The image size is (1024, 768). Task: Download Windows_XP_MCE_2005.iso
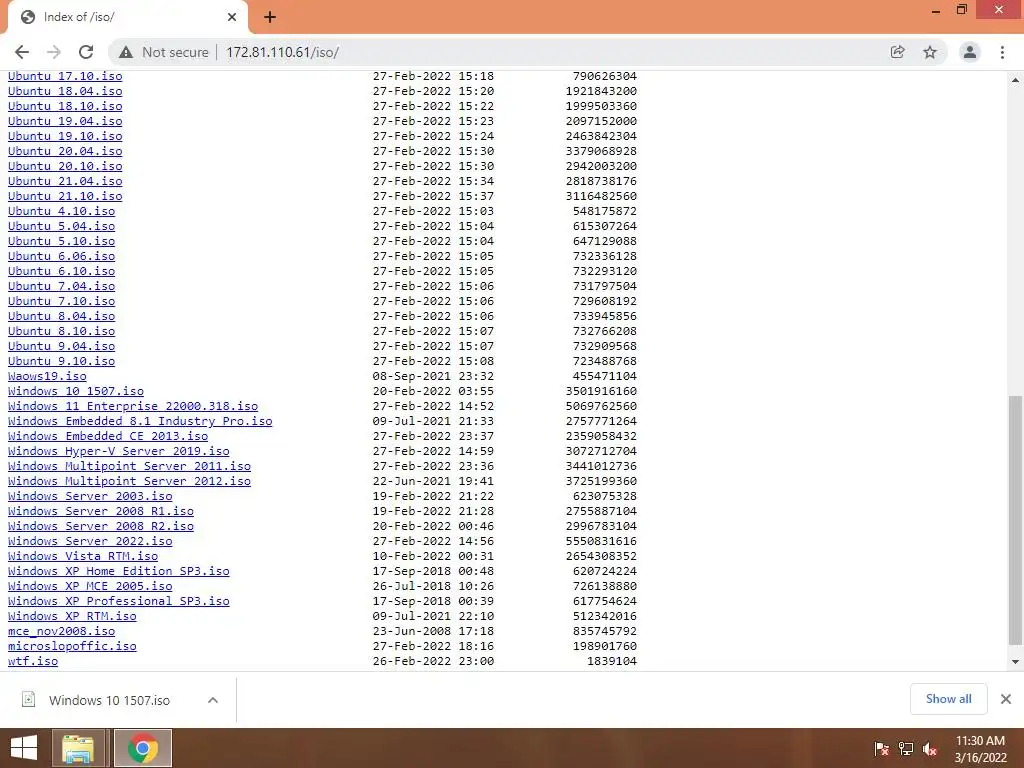[90, 587]
